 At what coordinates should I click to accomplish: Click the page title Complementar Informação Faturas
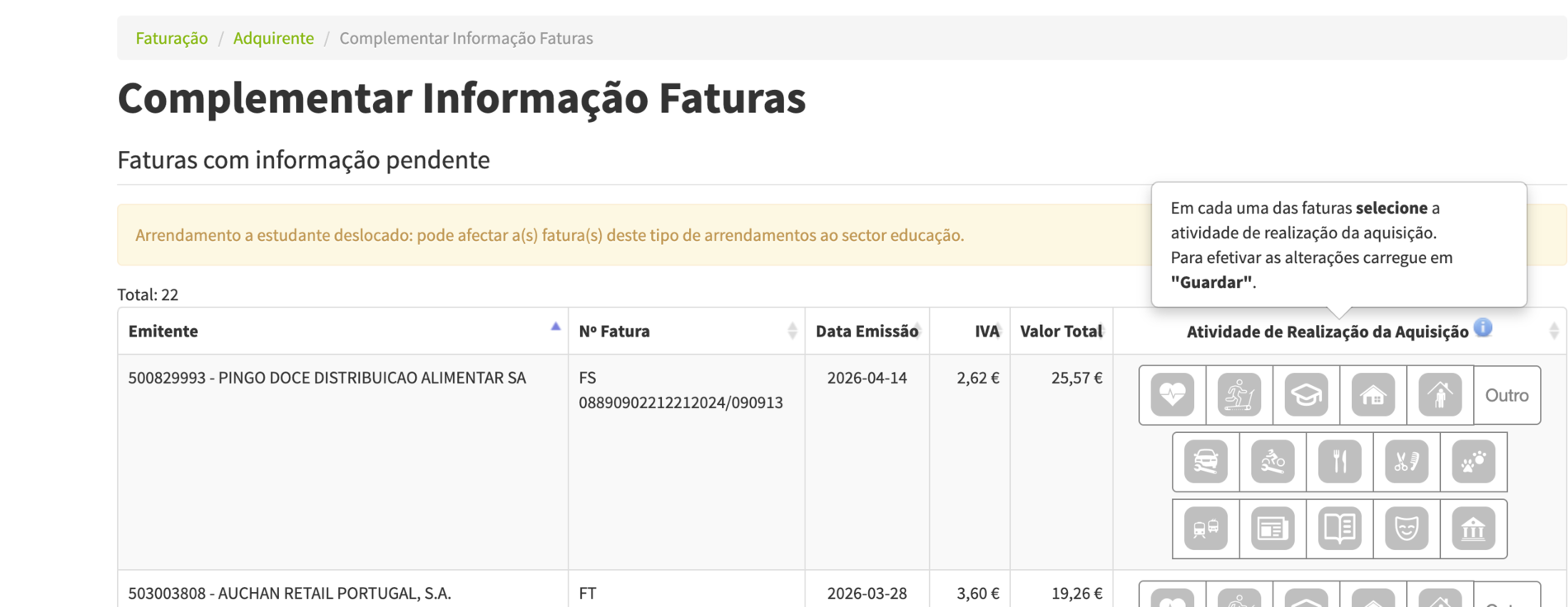461,98
